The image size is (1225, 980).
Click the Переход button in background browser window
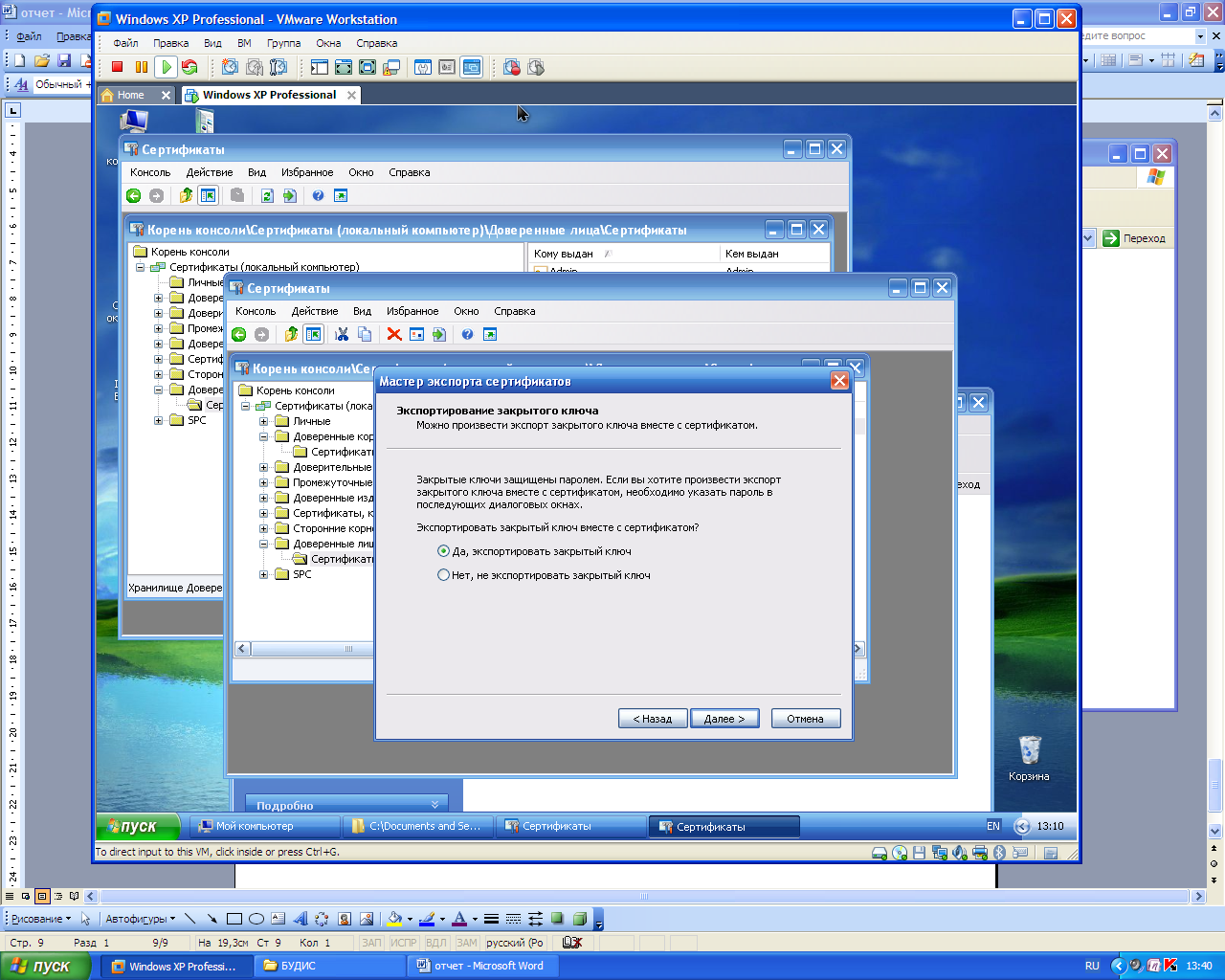[x=1135, y=238]
